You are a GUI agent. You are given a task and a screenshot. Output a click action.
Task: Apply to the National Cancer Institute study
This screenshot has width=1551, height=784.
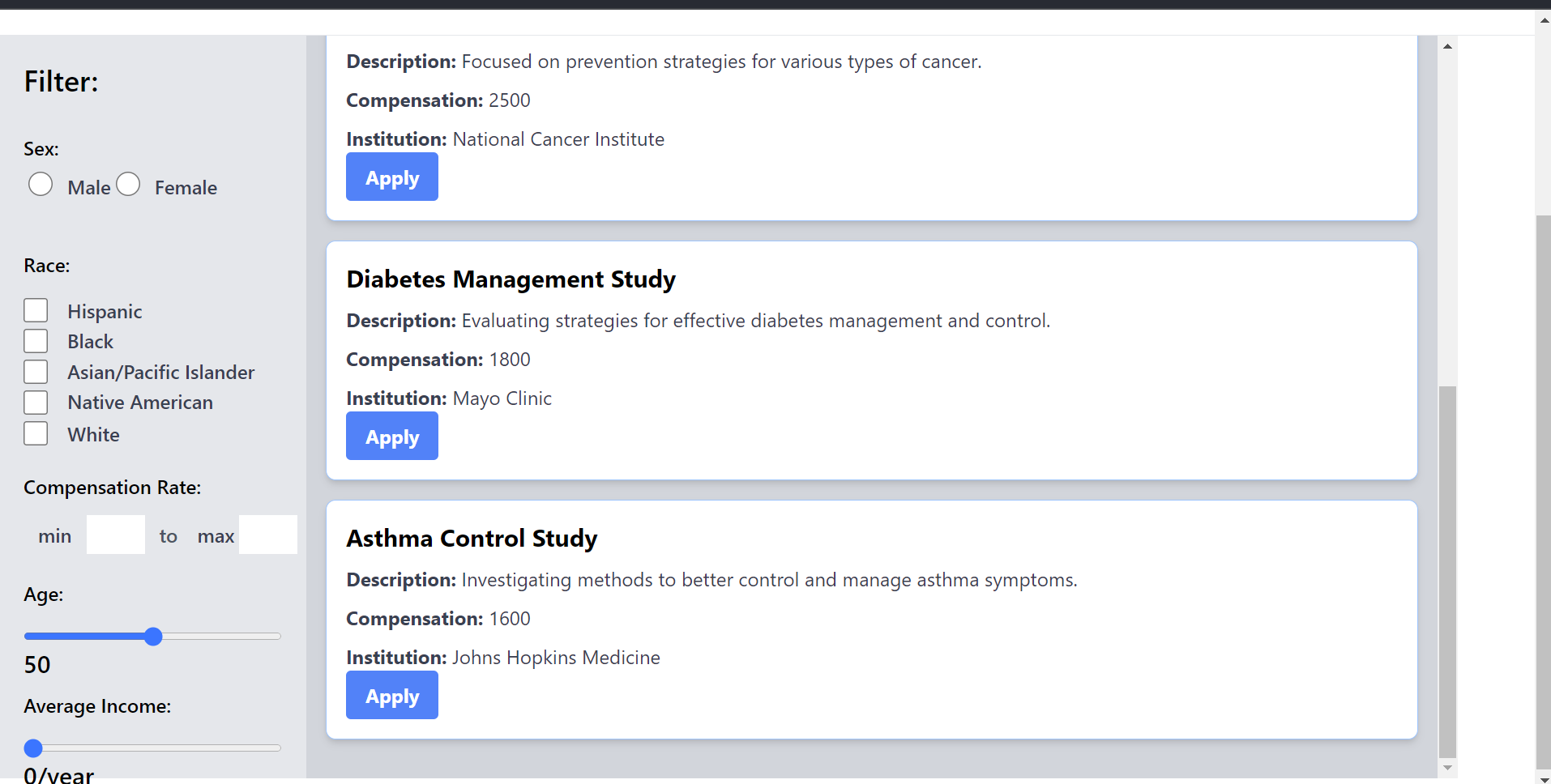tap(392, 177)
